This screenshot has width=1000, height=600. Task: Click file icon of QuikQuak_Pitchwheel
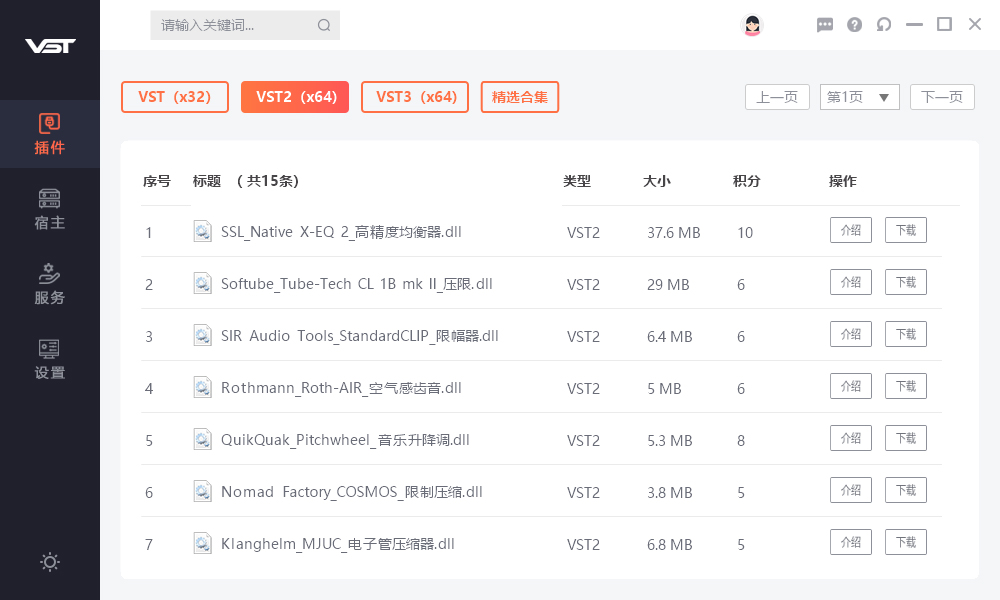(203, 439)
